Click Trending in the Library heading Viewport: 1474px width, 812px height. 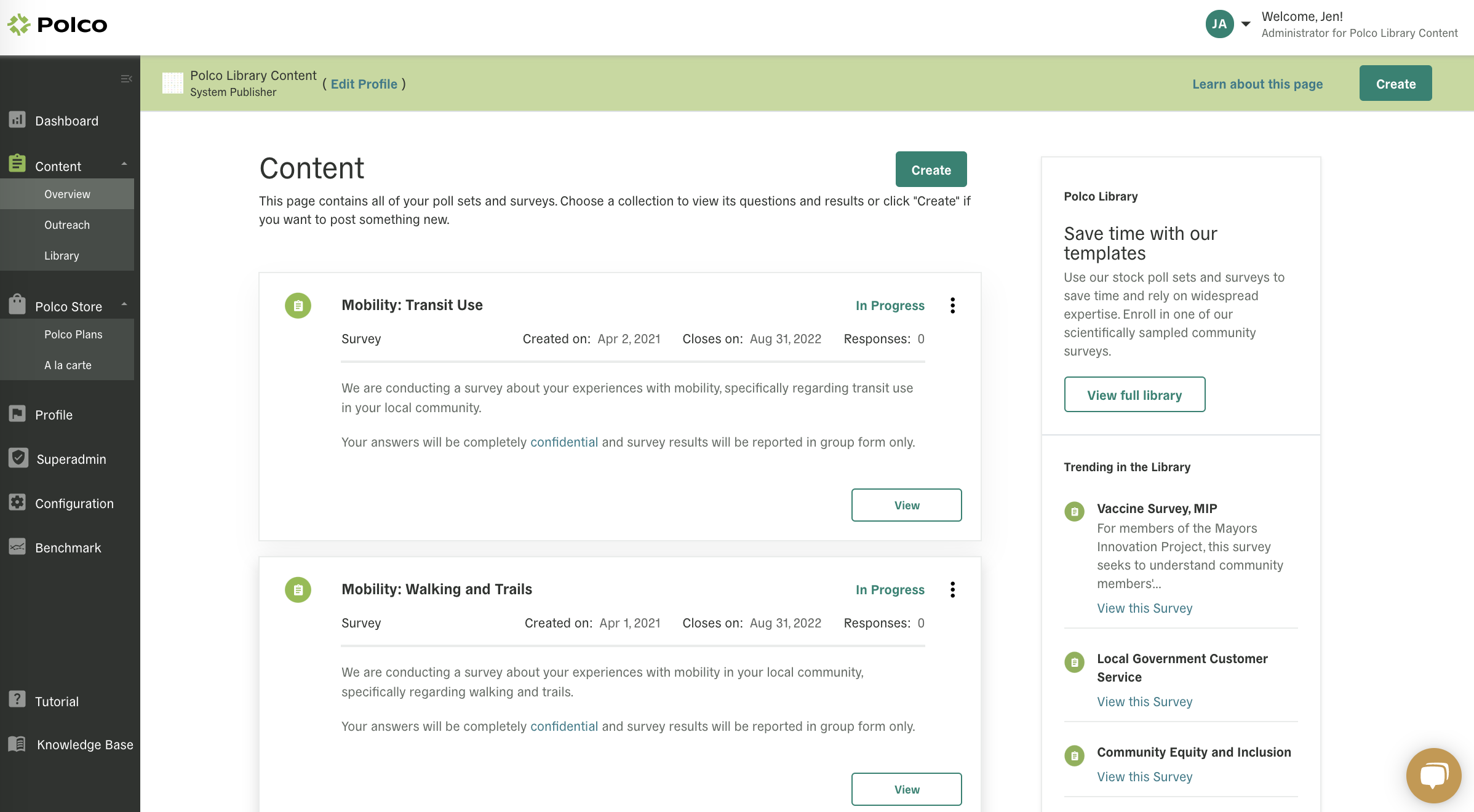(1127, 467)
